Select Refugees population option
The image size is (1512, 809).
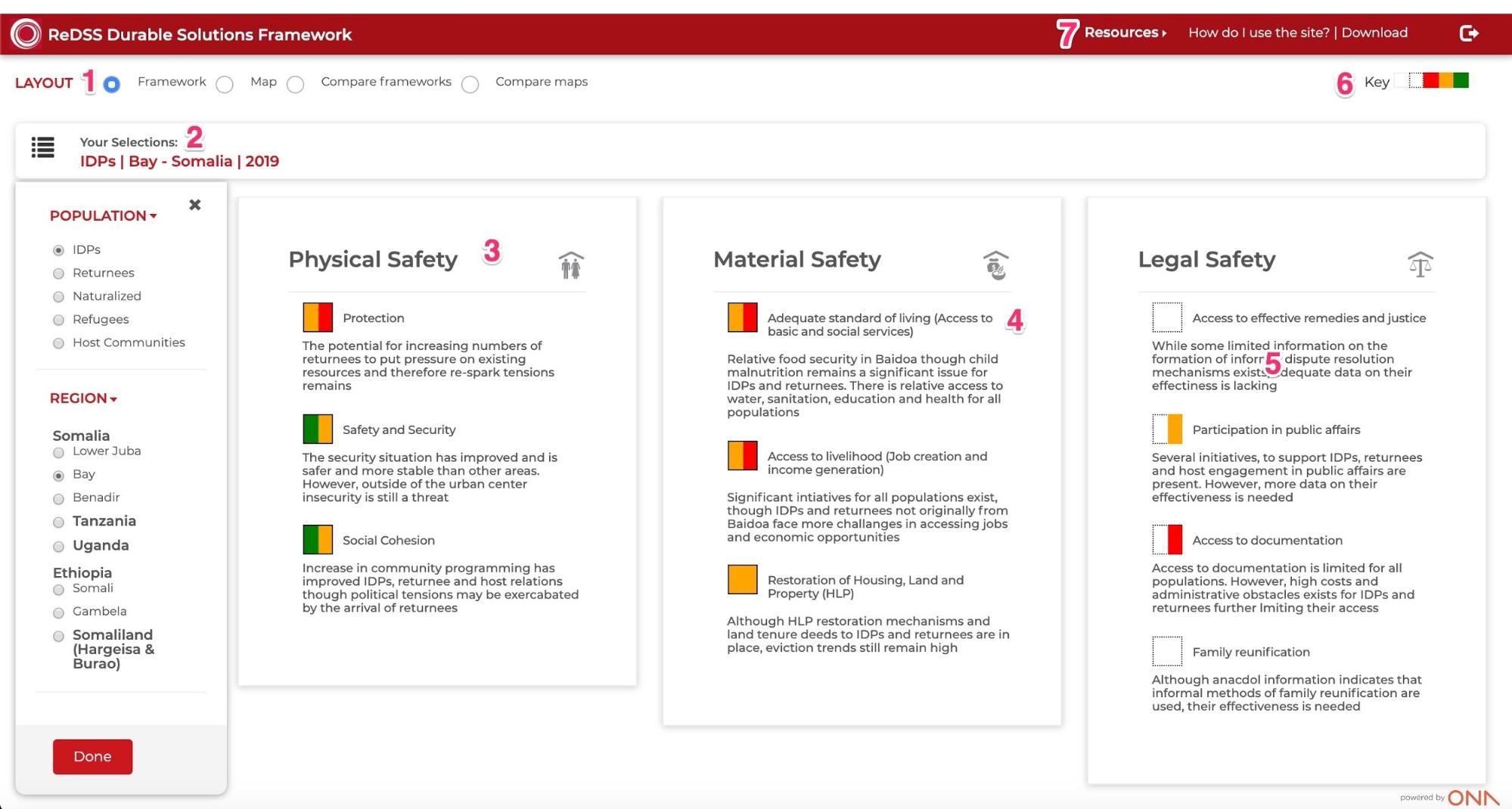(x=58, y=321)
